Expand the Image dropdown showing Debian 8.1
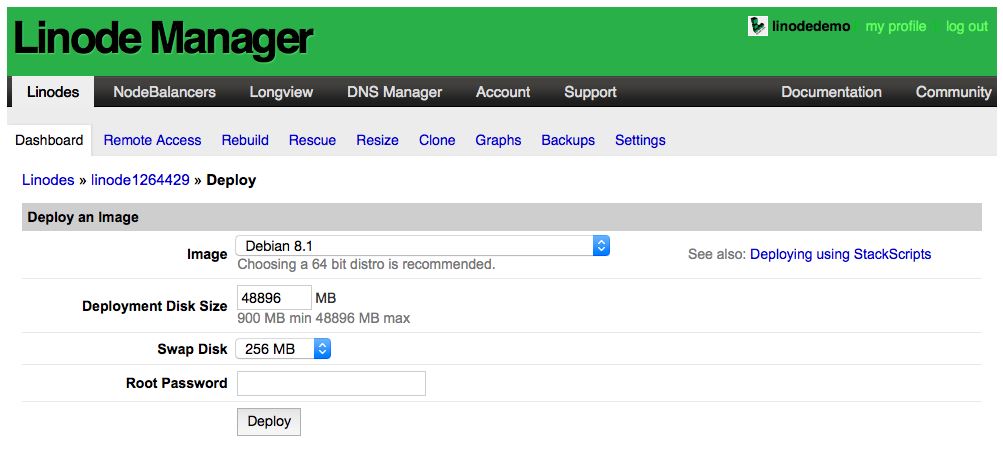1003x466 pixels. [422, 245]
